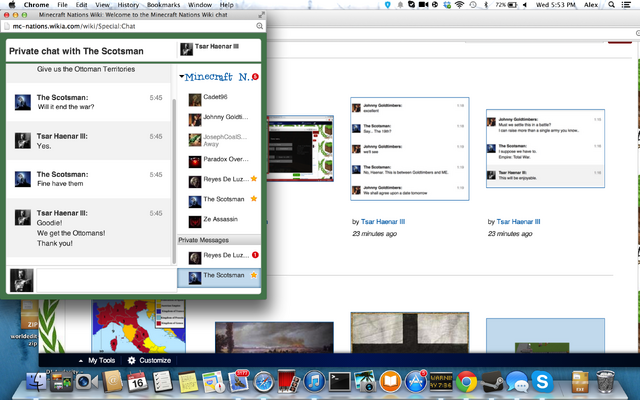
Task: Open Notification Center list icon
Action: click(626, 5)
